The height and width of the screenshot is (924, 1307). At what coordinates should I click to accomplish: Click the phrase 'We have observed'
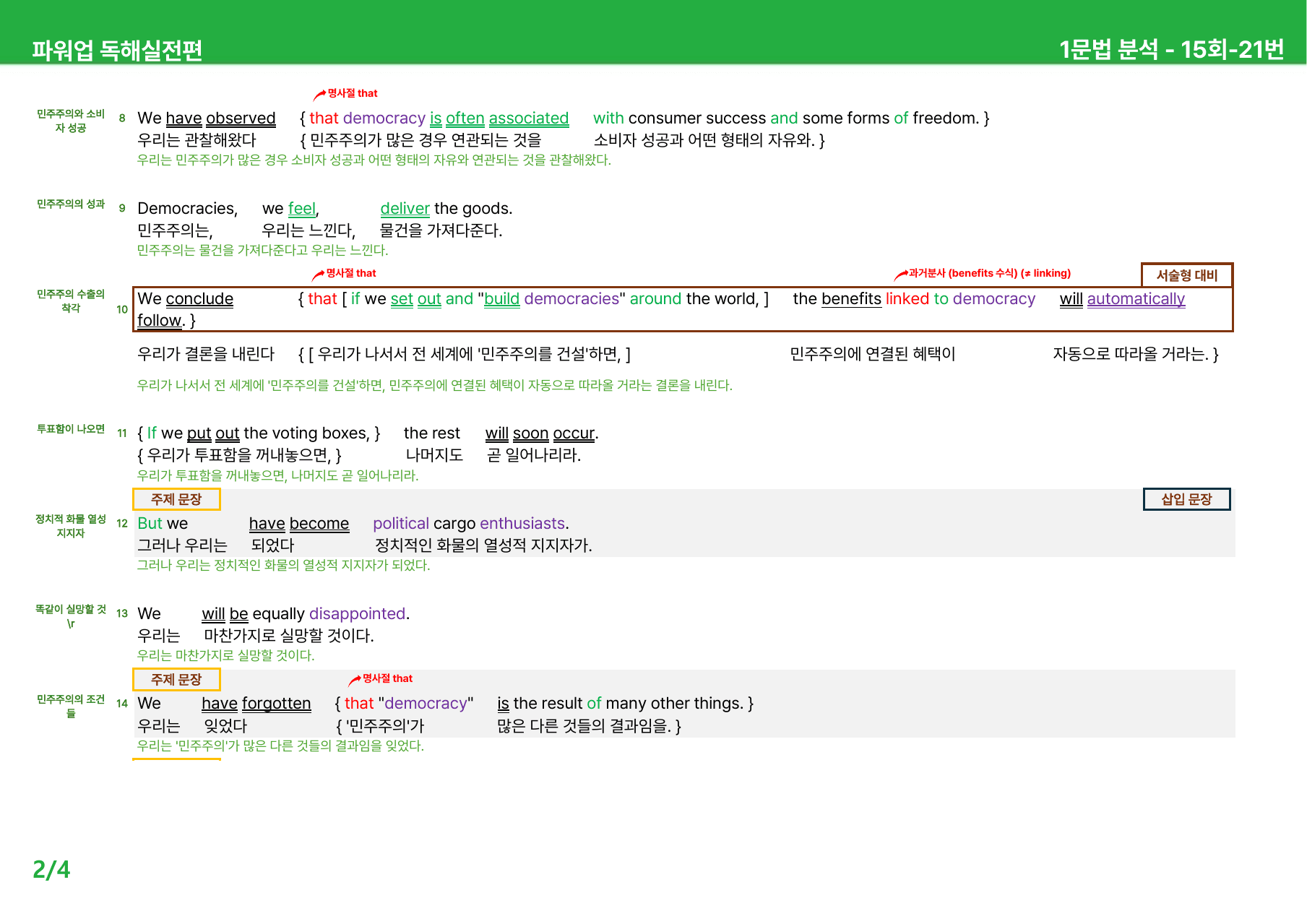pyautogui.click(x=207, y=118)
